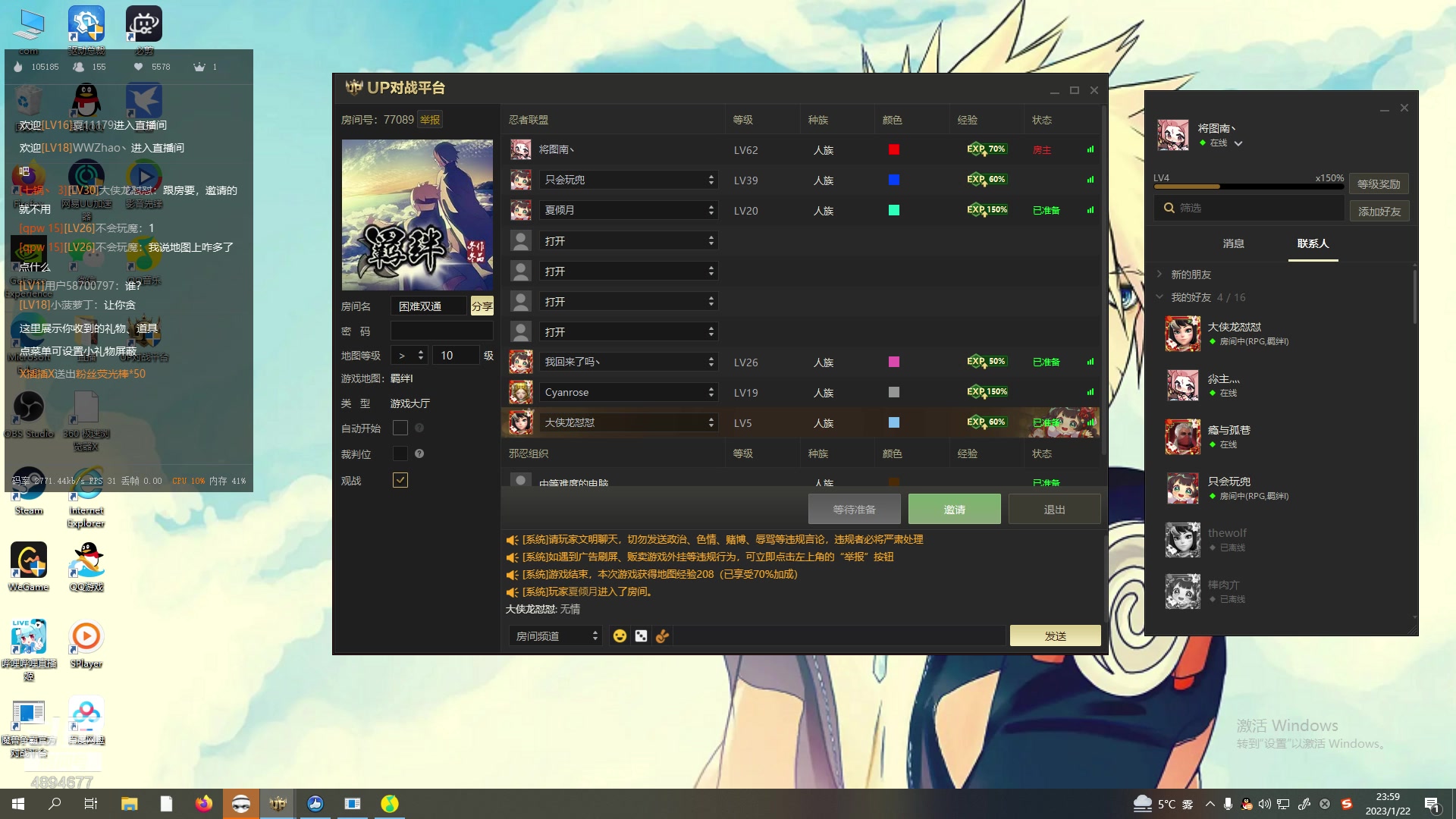Click 发送 button to send message
The height and width of the screenshot is (819, 1456).
pyautogui.click(x=1056, y=635)
